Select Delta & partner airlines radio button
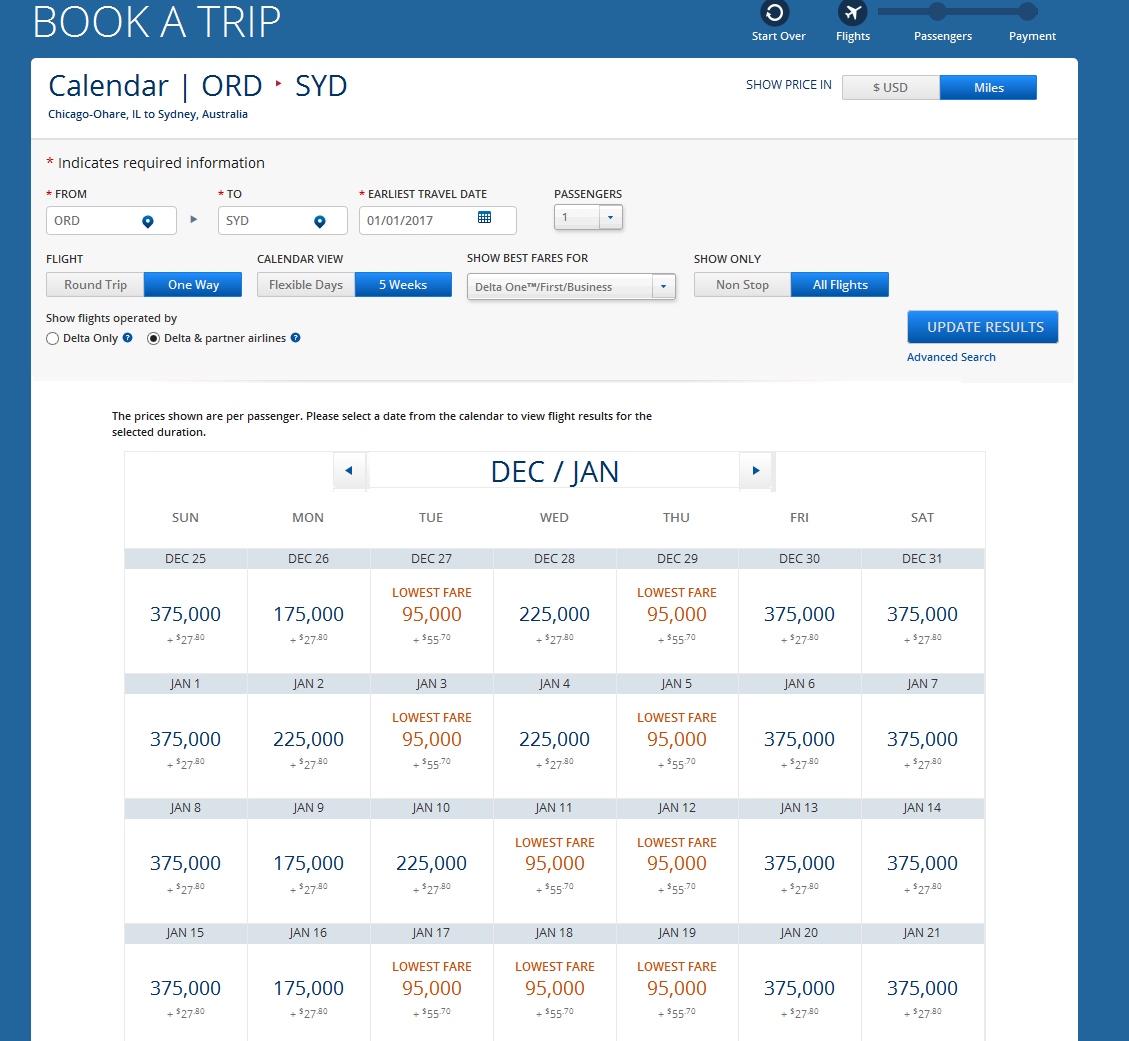1129x1041 pixels. click(x=154, y=339)
